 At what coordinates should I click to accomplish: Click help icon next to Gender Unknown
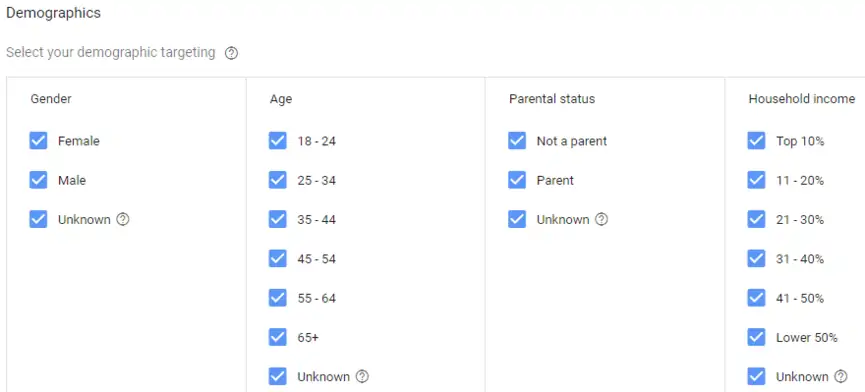pos(123,219)
